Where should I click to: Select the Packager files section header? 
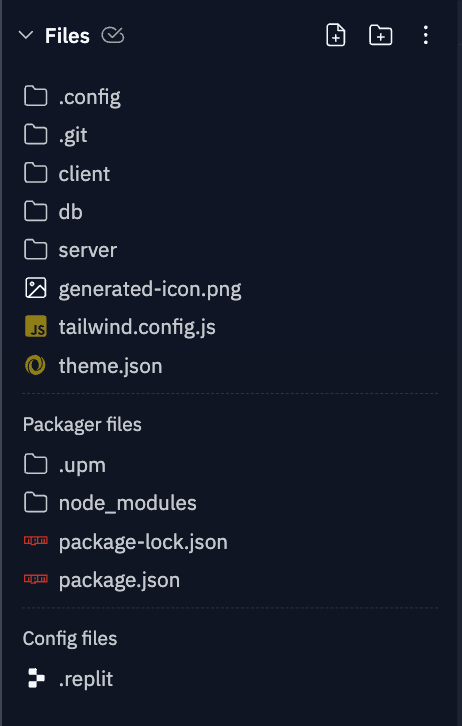pyautogui.click(x=82, y=424)
